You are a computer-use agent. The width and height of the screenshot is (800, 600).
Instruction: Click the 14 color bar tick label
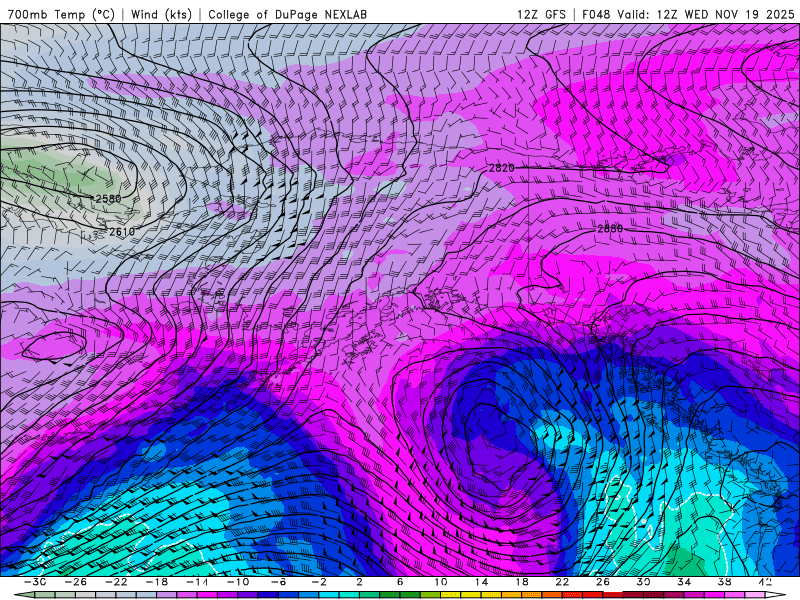coord(481,582)
